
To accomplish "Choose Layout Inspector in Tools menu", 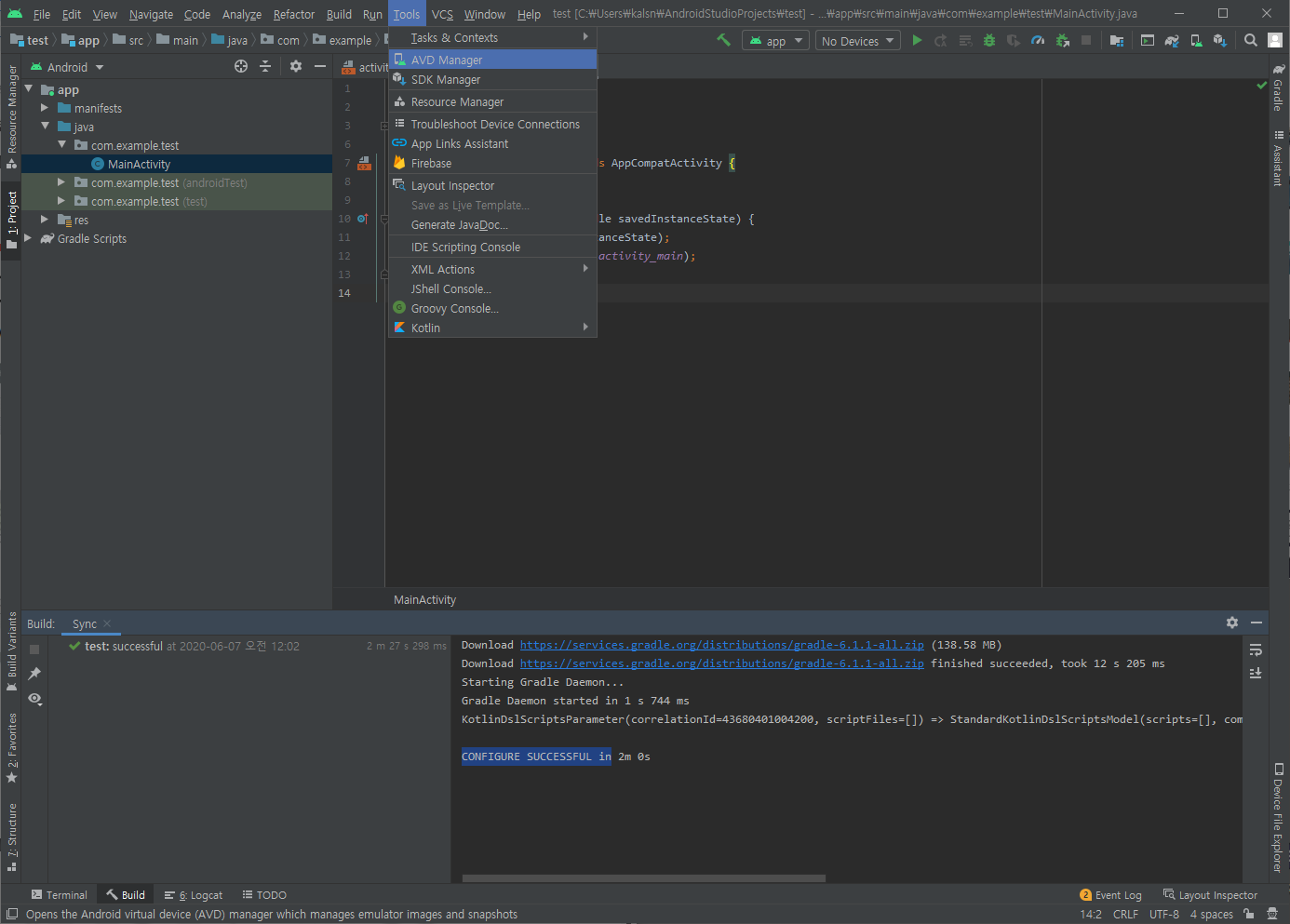I will pos(492,185).
